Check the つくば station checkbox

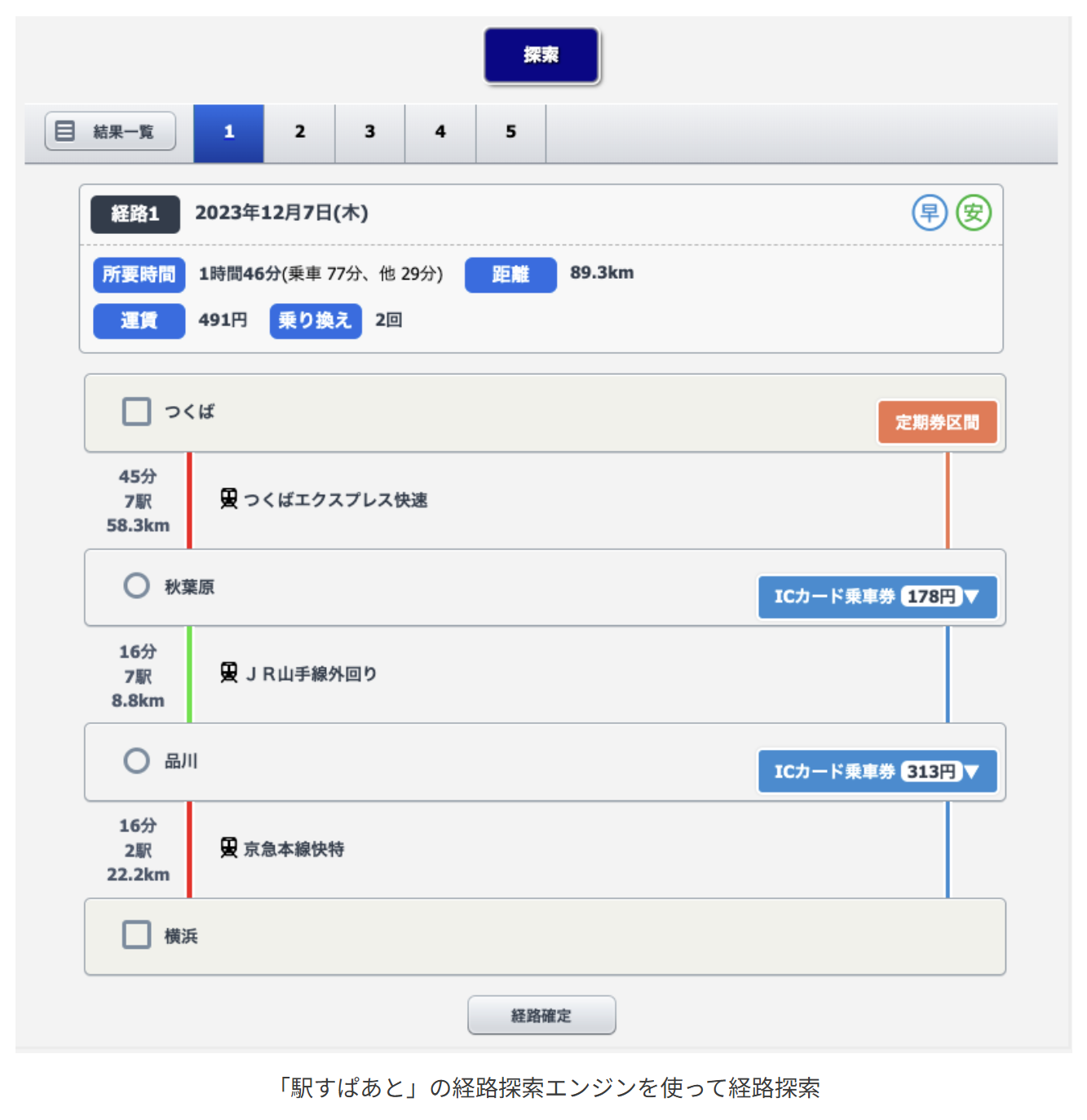tap(137, 412)
